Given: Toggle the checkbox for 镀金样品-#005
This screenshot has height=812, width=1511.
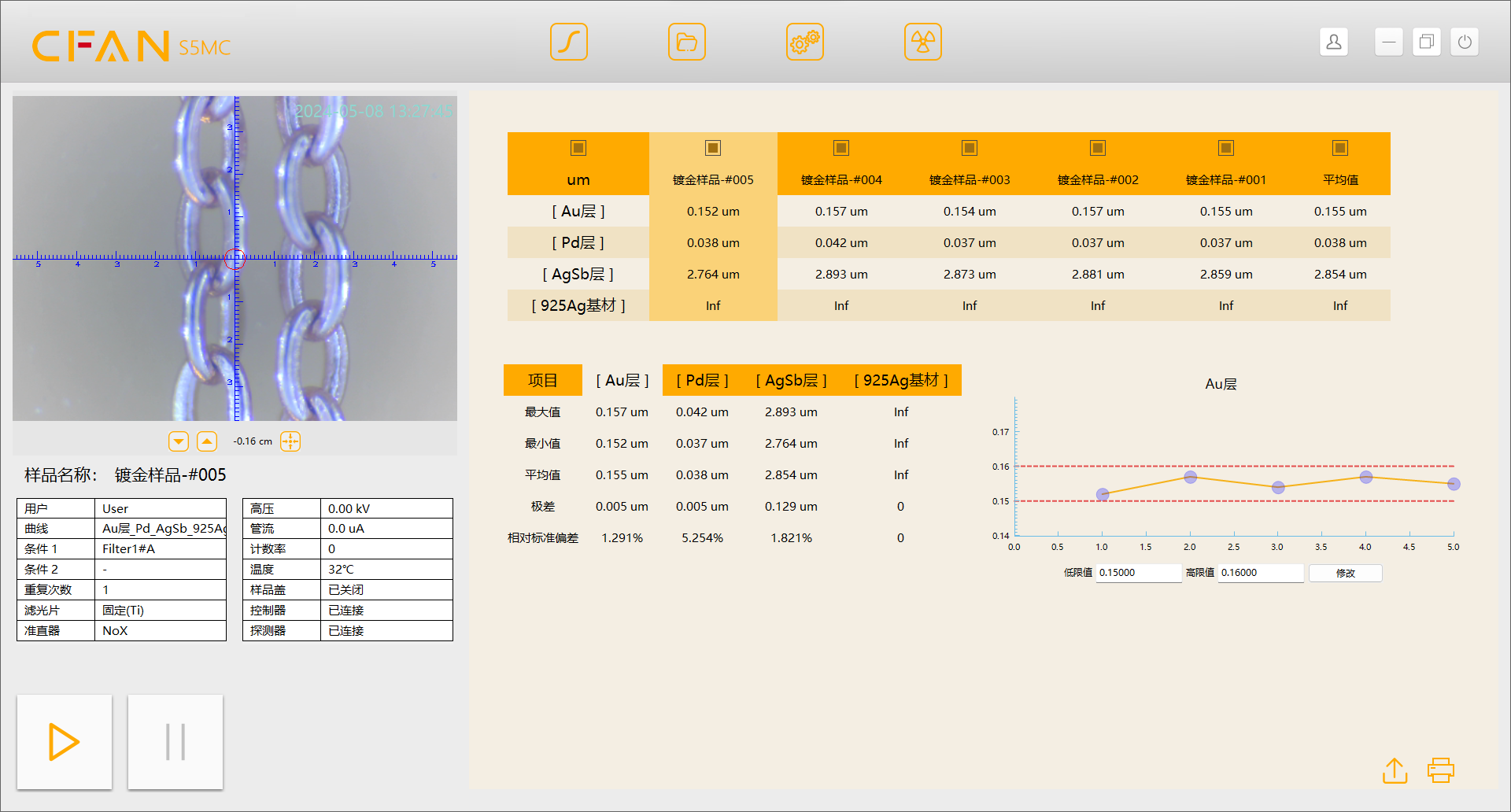Looking at the screenshot, I should [x=713, y=148].
